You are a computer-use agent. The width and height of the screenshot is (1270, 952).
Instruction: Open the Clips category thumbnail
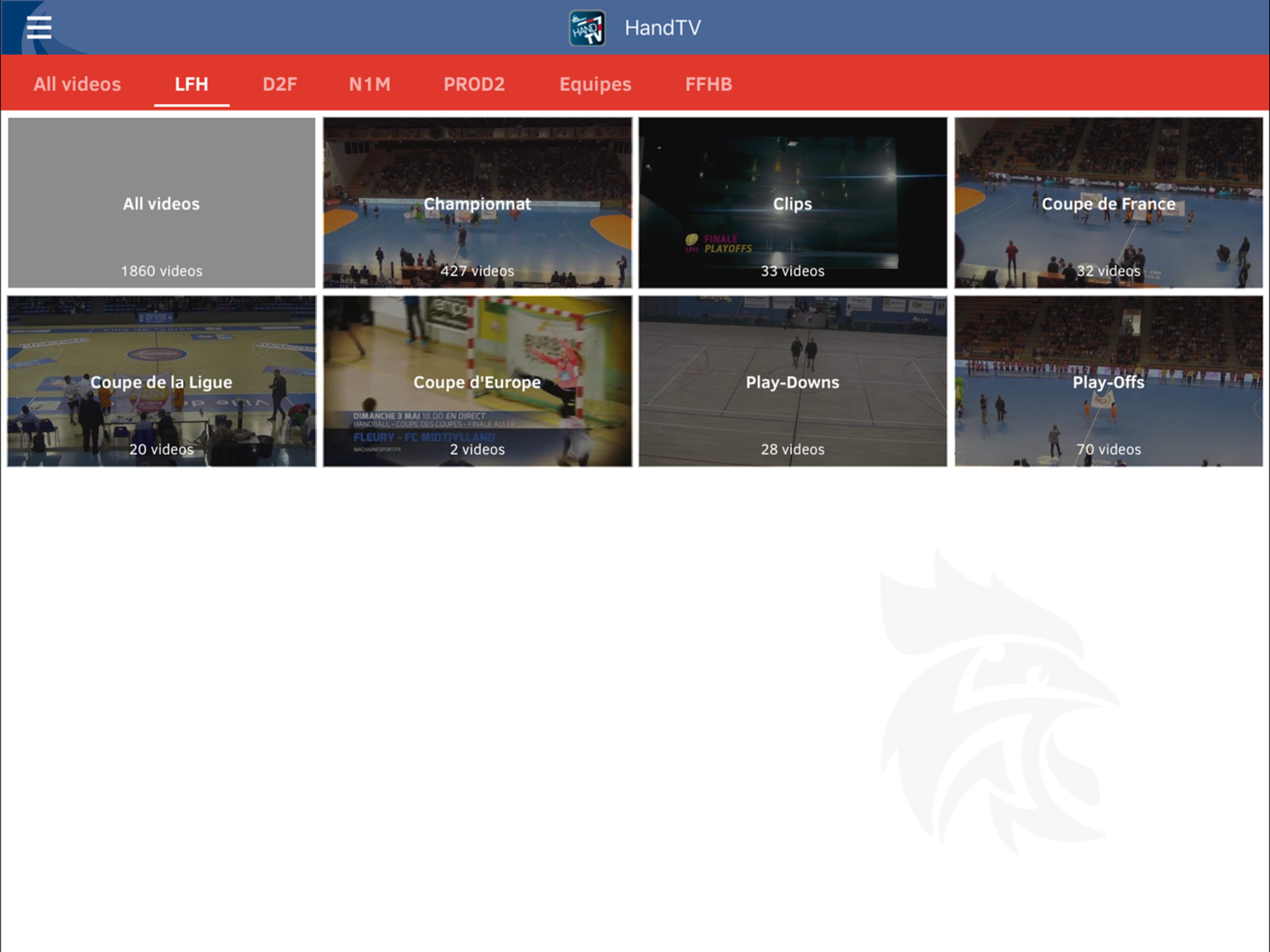pyautogui.click(x=792, y=203)
